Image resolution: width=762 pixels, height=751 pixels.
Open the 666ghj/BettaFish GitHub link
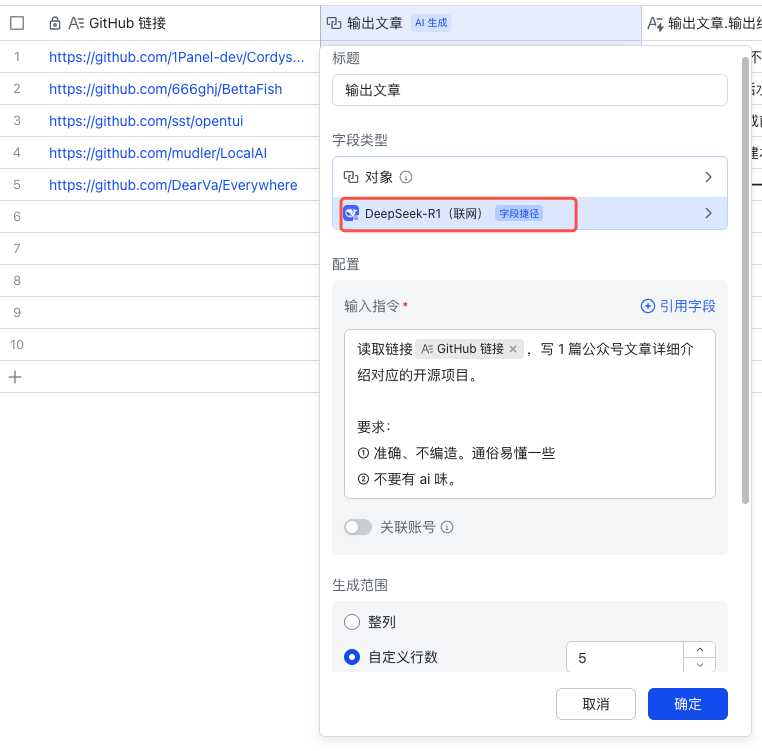[x=165, y=89]
